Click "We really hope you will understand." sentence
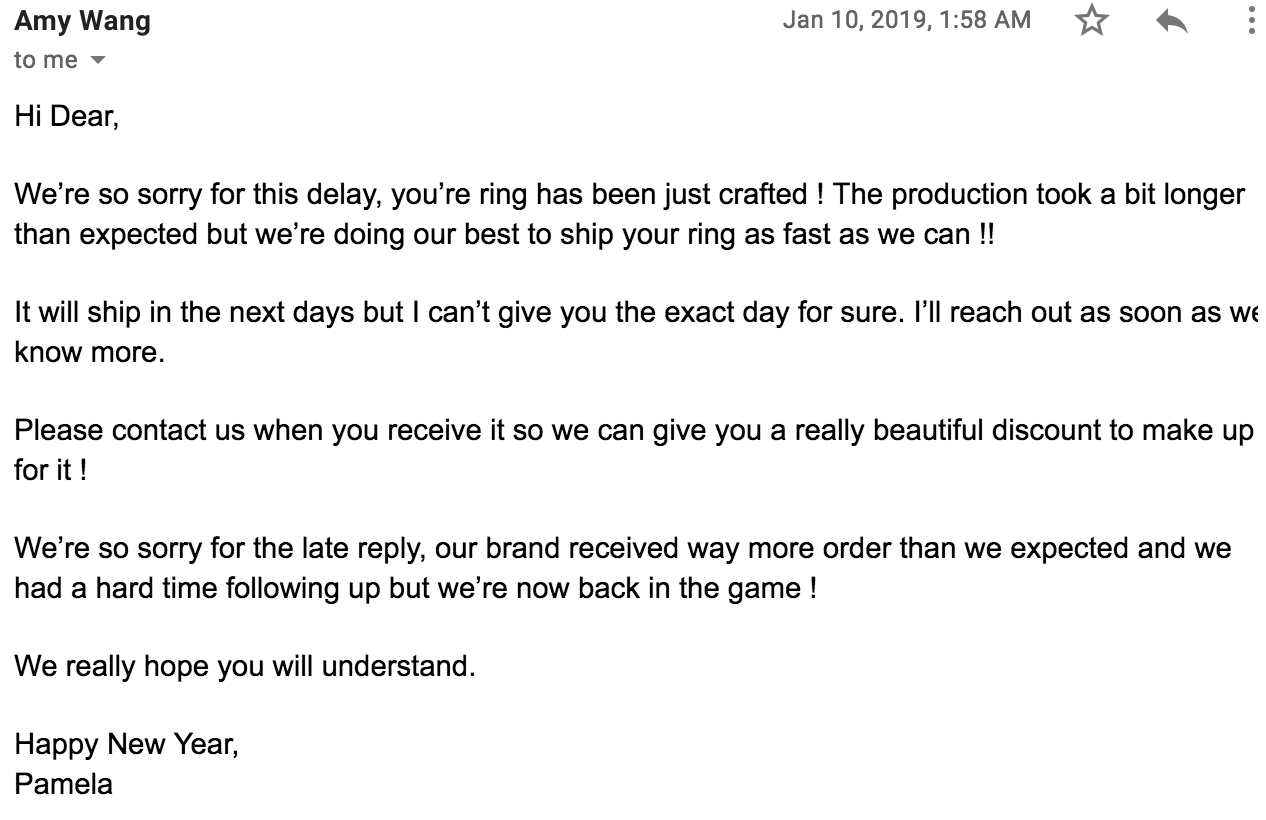1266x820 pixels. click(245, 666)
